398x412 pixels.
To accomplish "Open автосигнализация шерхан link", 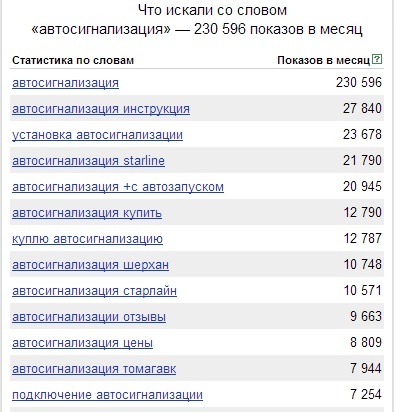I will [90, 265].
